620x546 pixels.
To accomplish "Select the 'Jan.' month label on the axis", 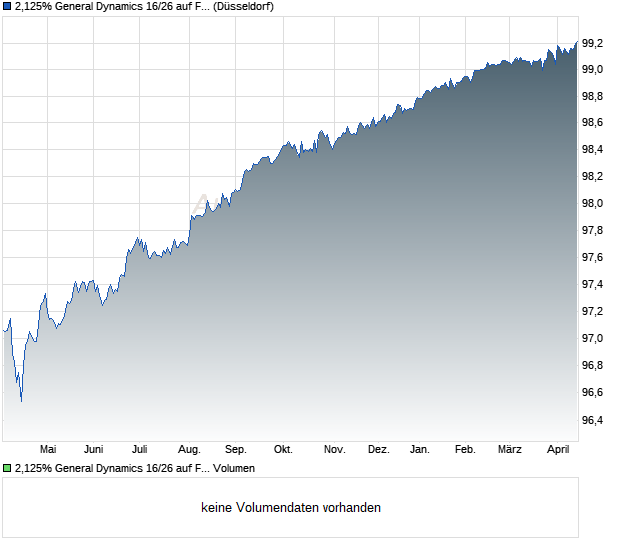I will (420, 449).
